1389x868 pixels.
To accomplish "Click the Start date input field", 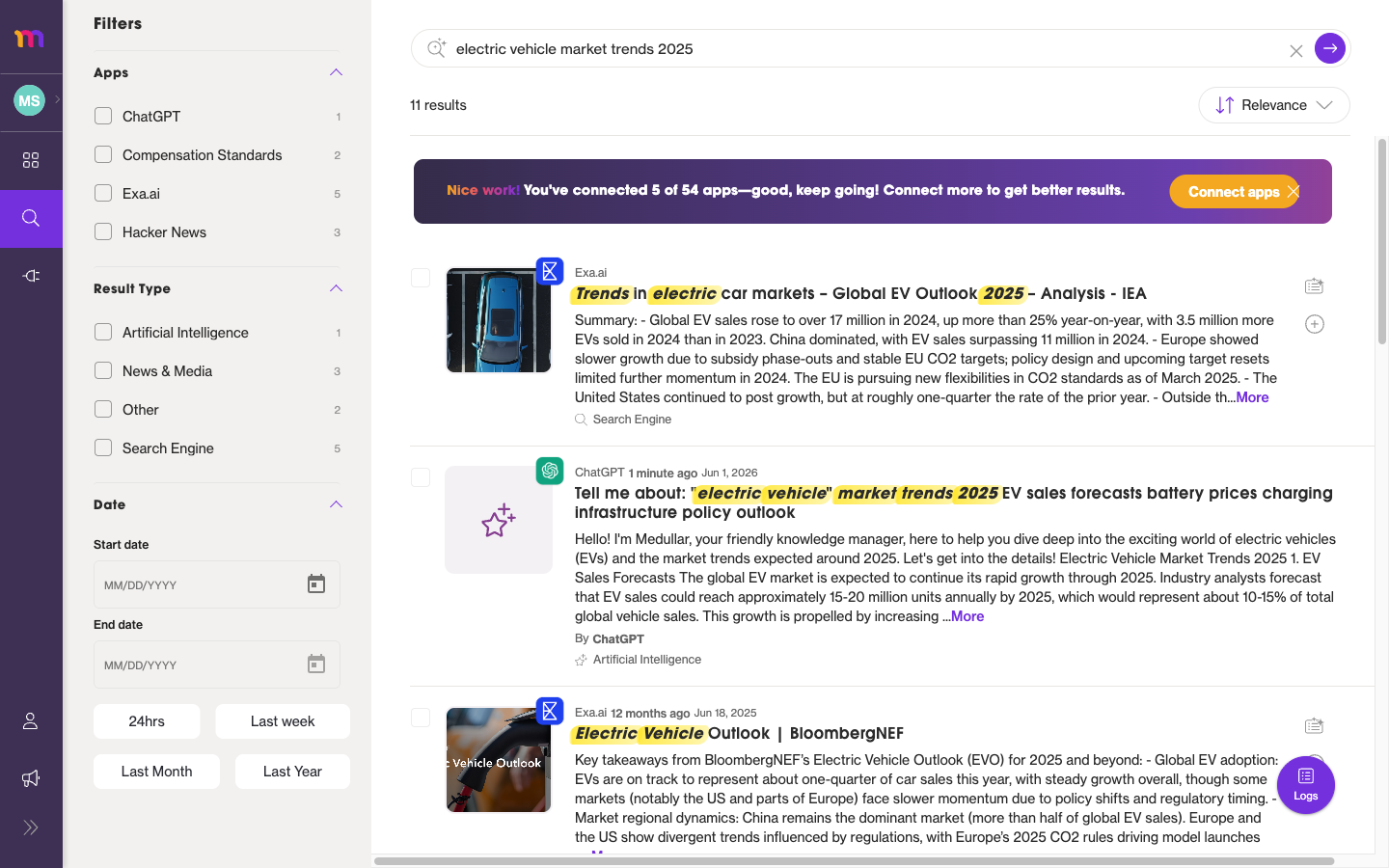I will click(217, 584).
